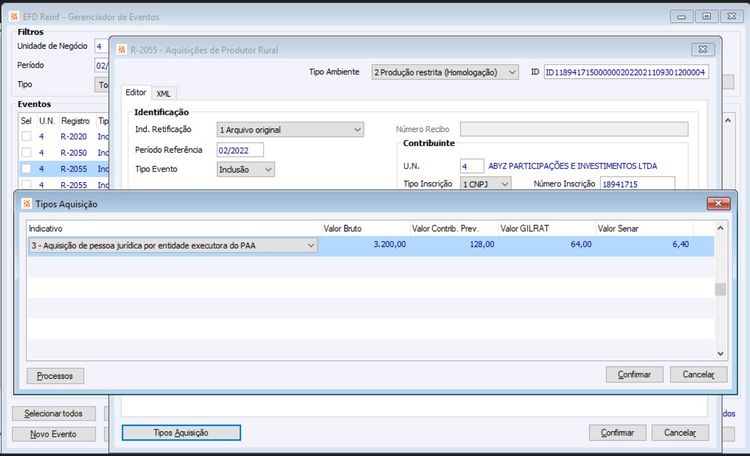
Task: Click scroll up arrow in Tipos Aquisição grid
Action: pyautogui.click(x=720, y=228)
